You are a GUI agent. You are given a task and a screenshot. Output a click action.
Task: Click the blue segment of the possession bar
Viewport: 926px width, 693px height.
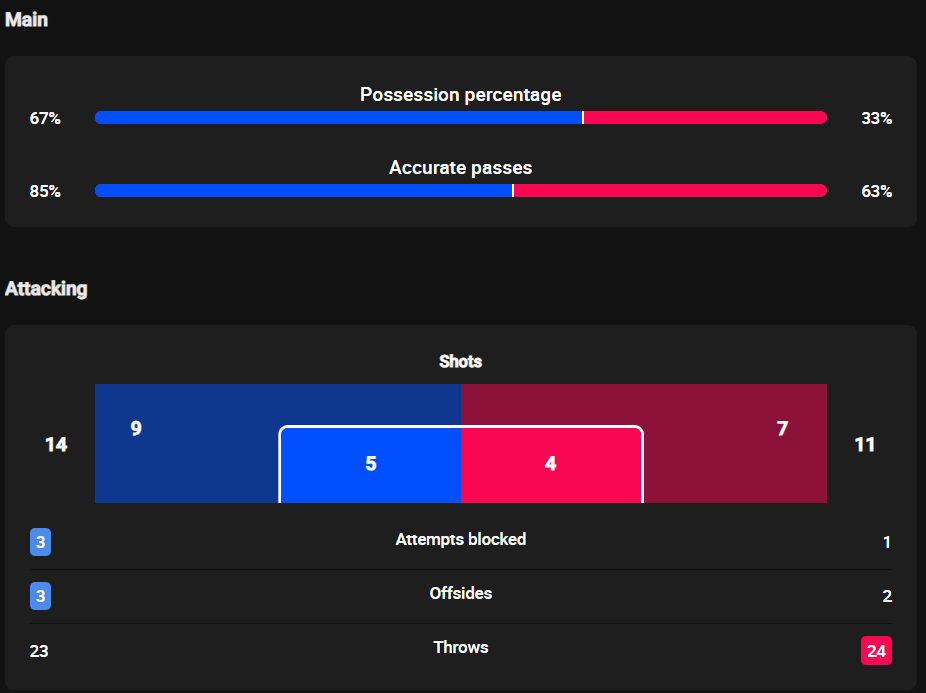(x=338, y=118)
